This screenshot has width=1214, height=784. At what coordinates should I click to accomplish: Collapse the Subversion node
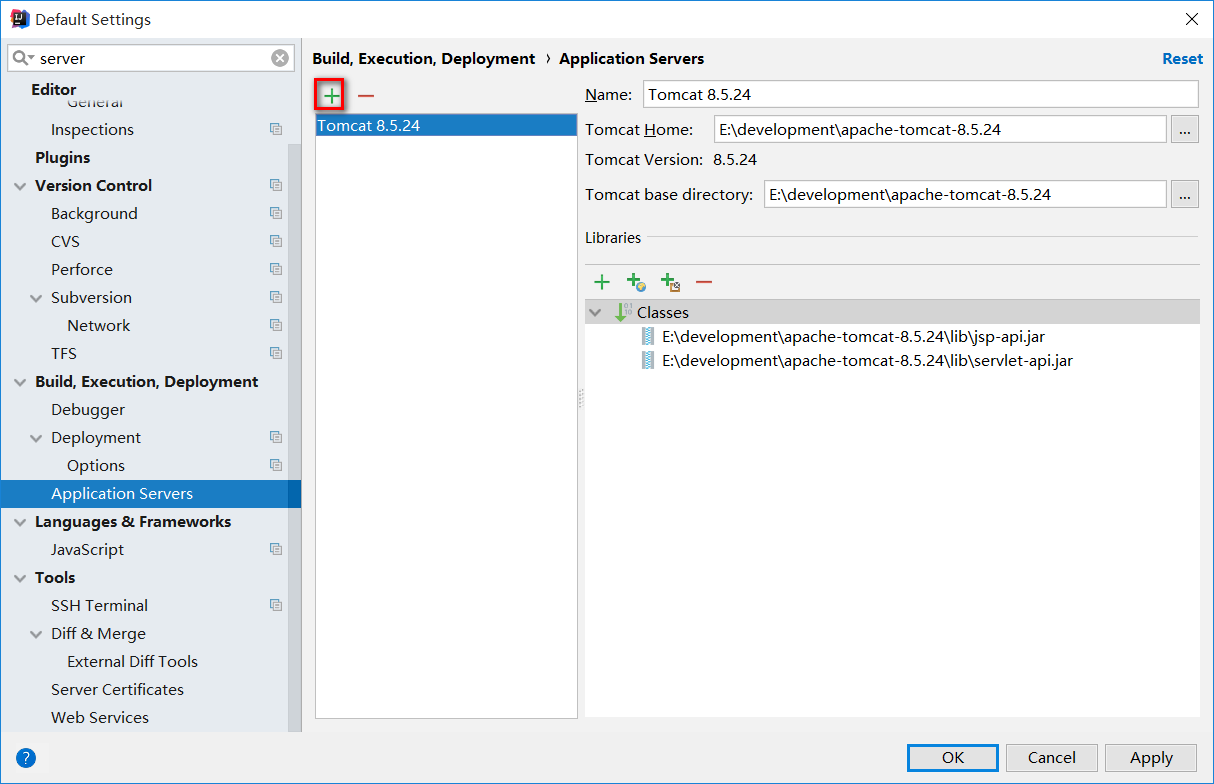36,298
